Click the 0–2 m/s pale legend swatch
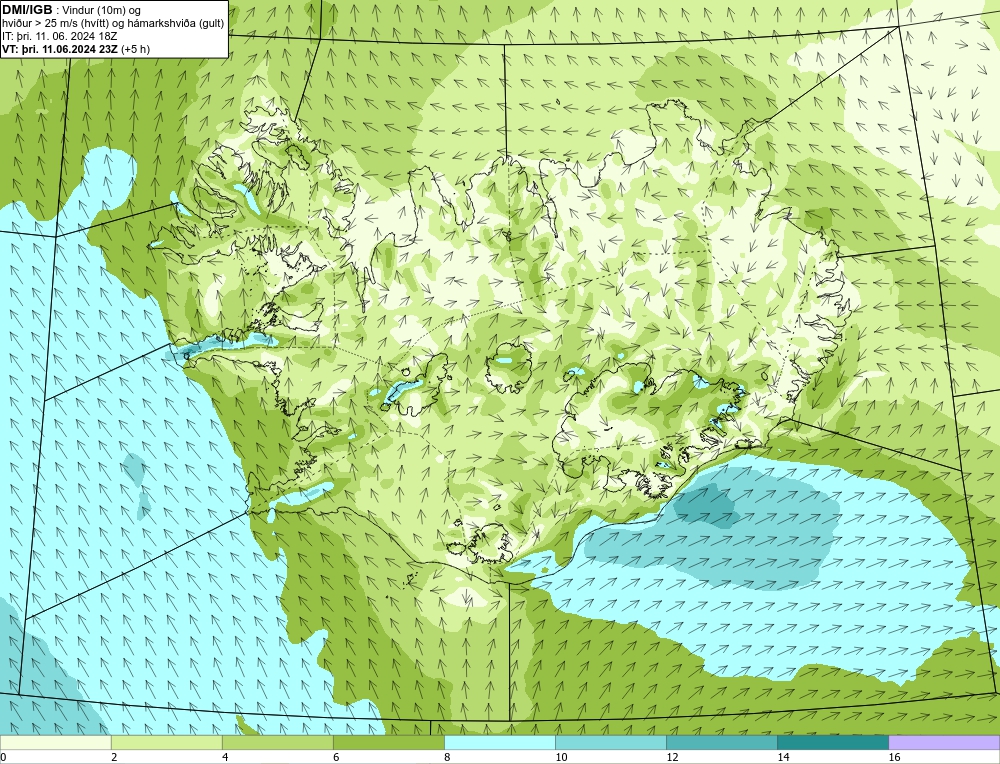 point(55,742)
